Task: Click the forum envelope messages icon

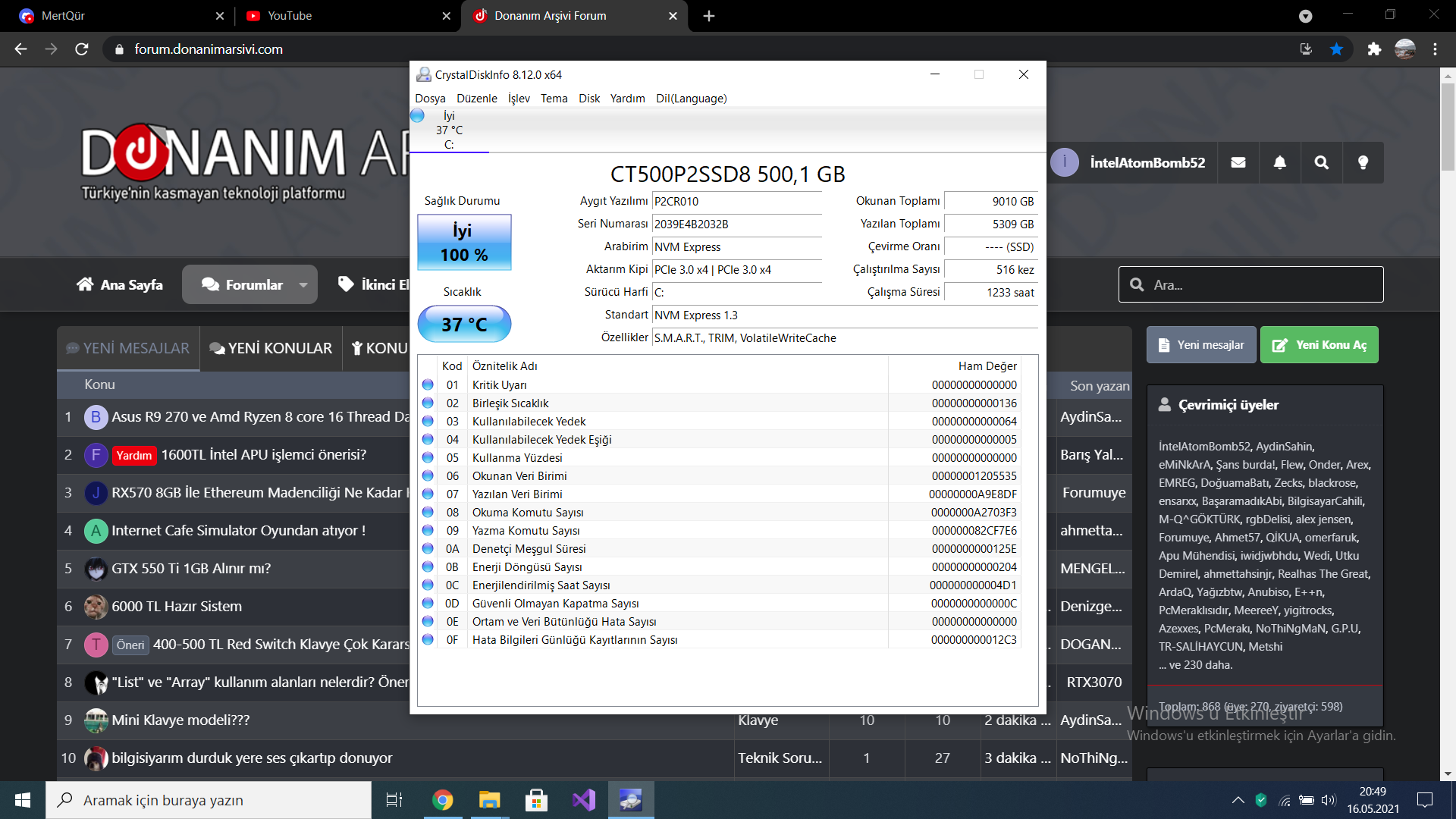Action: [x=1238, y=162]
